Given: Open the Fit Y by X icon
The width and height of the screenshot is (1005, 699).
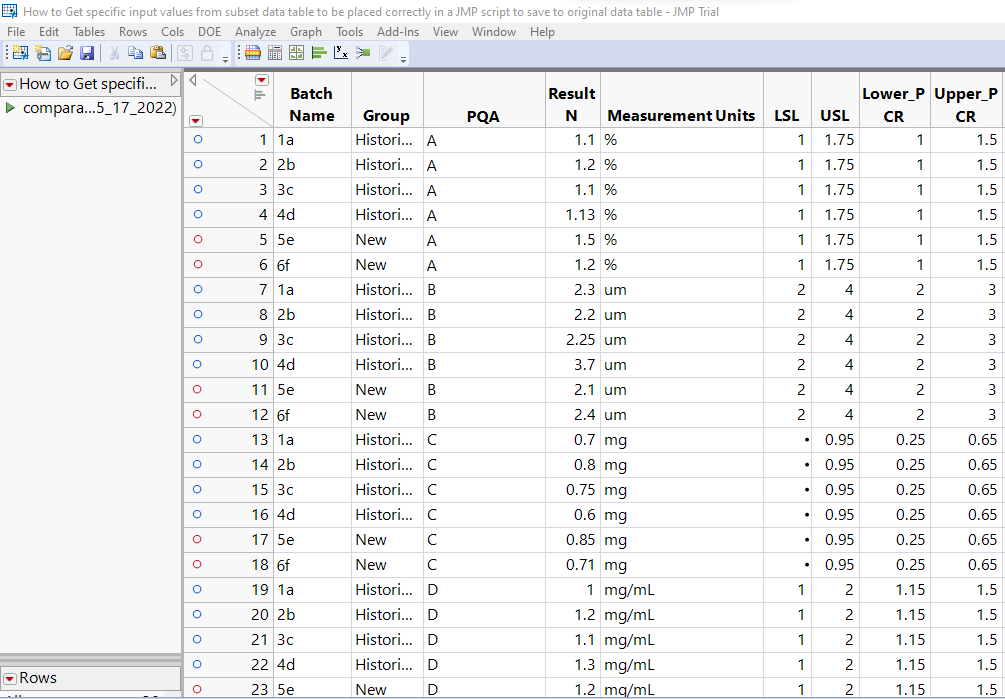Looking at the screenshot, I should coord(341,53).
